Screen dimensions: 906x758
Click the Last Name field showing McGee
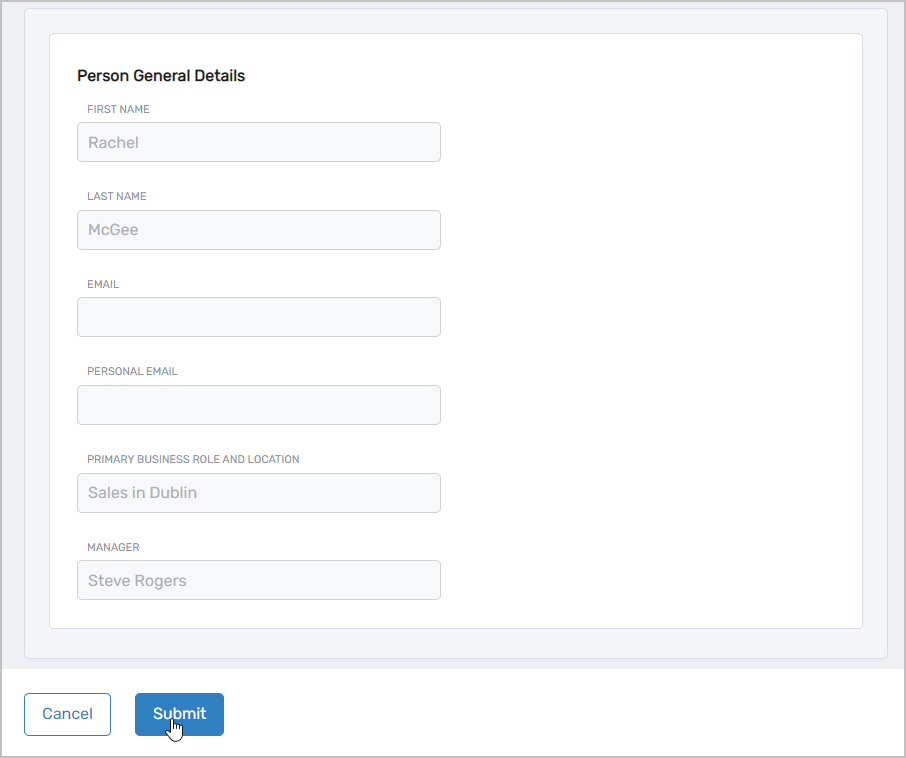pos(259,230)
